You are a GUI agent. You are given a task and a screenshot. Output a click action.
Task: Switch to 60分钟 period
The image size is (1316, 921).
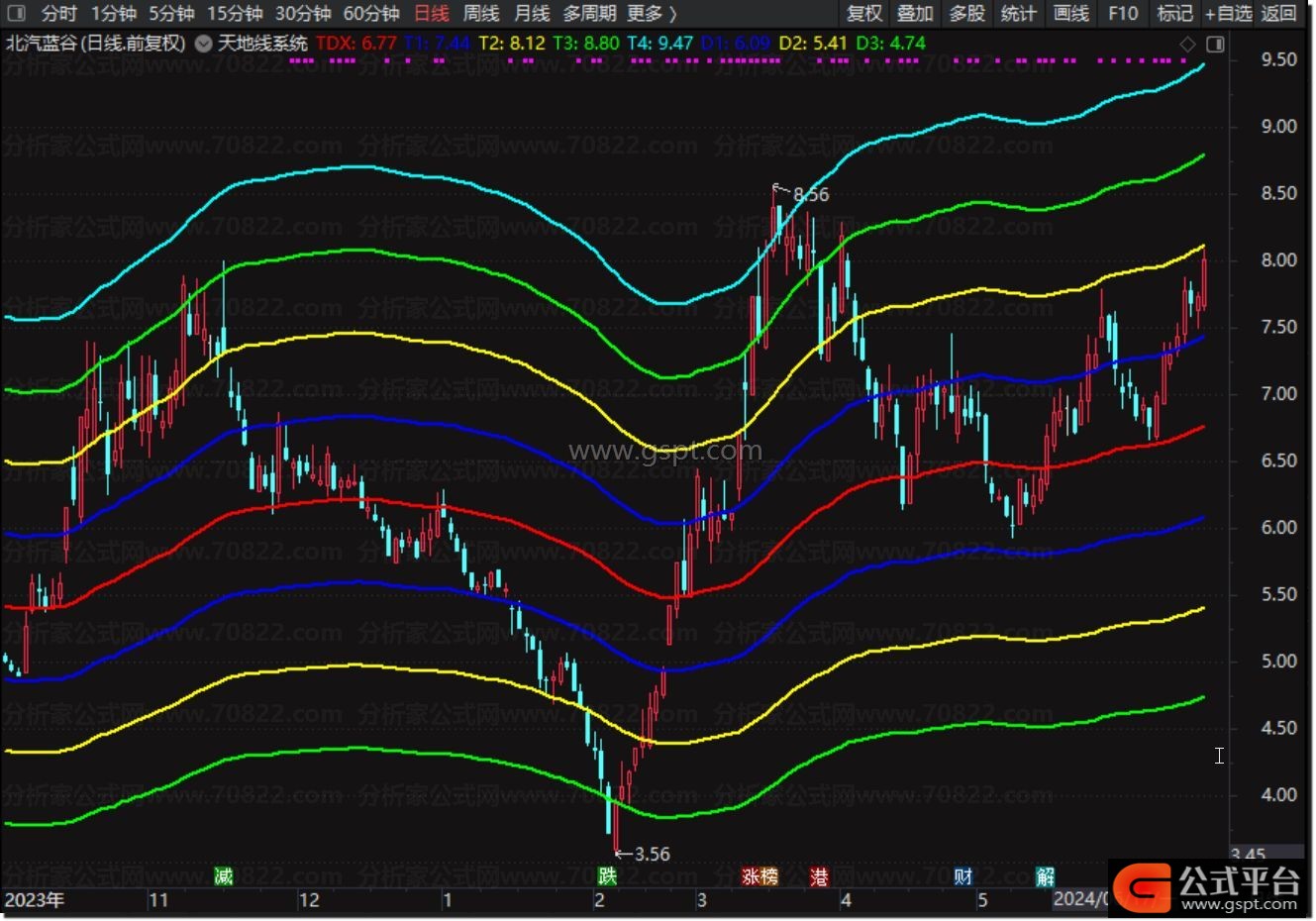(371, 13)
